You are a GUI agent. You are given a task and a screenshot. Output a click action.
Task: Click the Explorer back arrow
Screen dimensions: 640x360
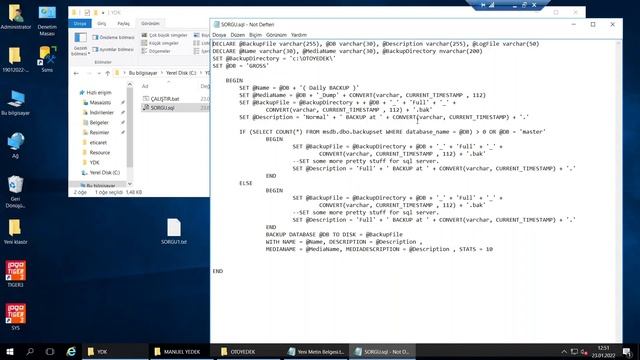click(x=76, y=73)
